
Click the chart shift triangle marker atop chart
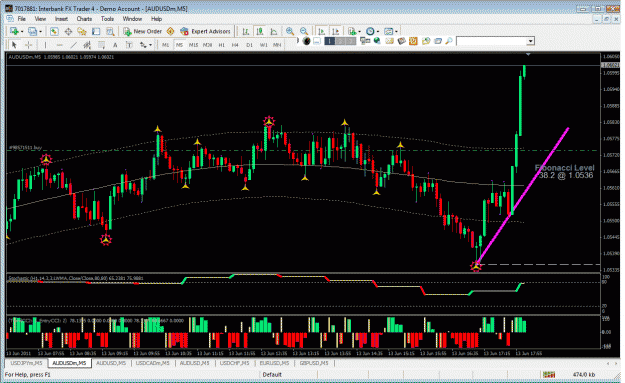528,54
